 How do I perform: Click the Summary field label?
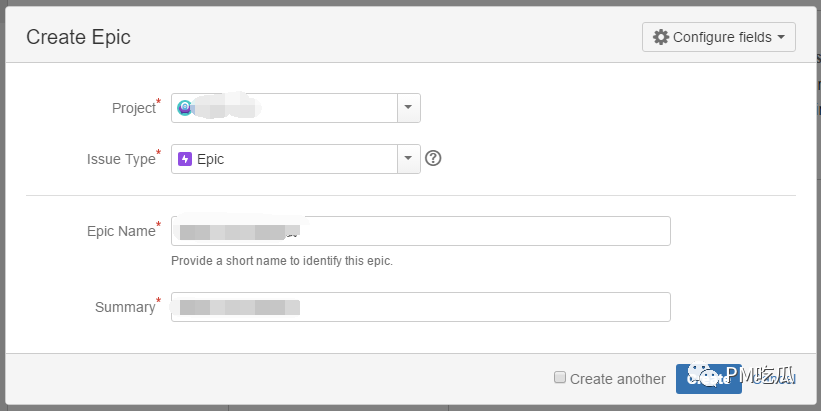click(125, 307)
